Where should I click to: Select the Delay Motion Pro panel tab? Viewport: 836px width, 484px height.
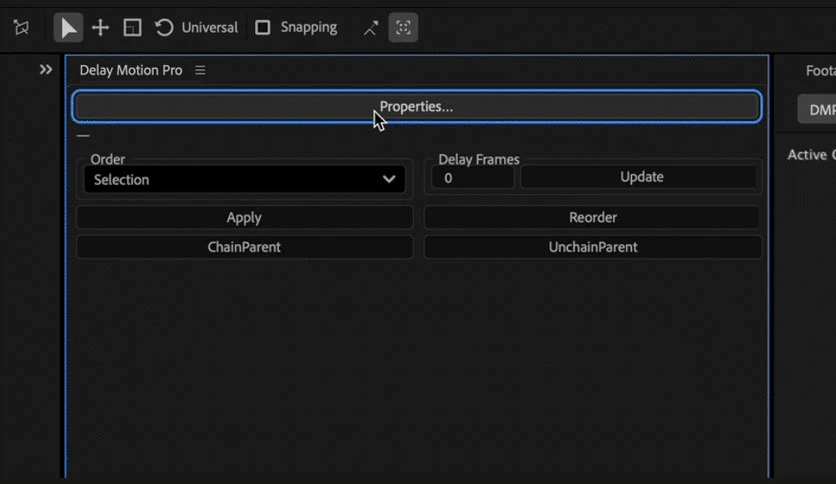131,70
